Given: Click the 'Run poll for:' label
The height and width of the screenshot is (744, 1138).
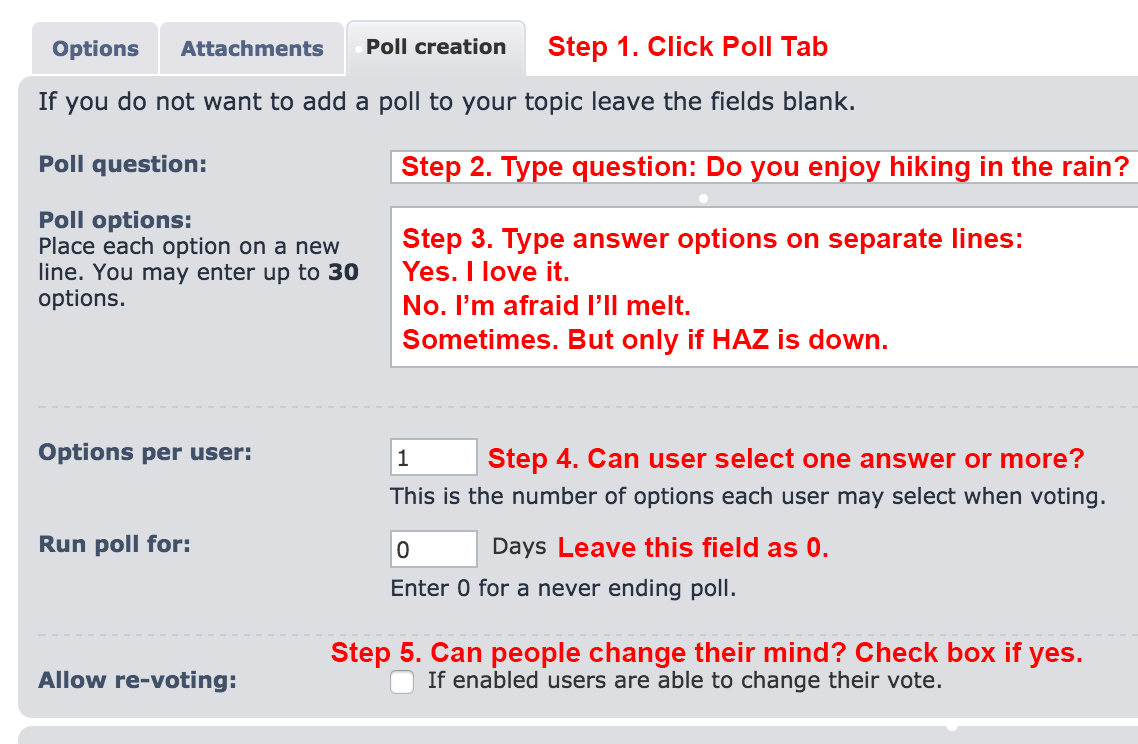Looking at the screenshot, I should point(114,545).
